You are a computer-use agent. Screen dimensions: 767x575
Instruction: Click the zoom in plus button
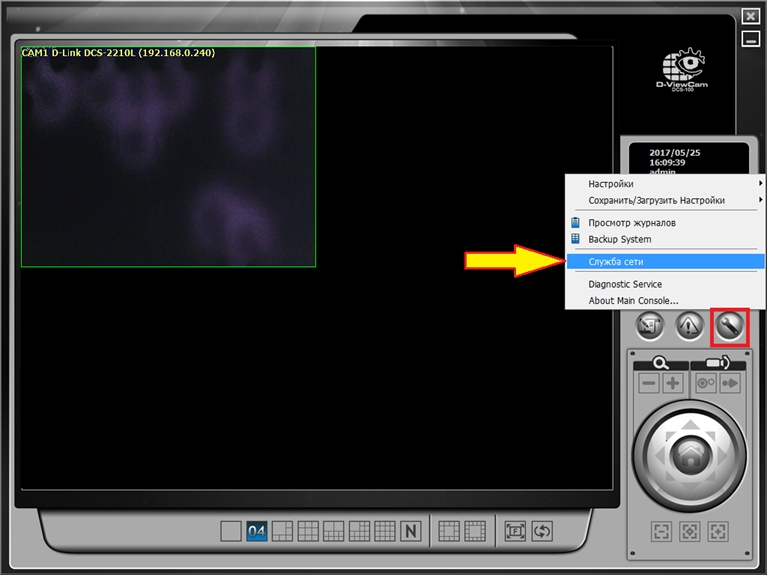click(x=673, y=383)
